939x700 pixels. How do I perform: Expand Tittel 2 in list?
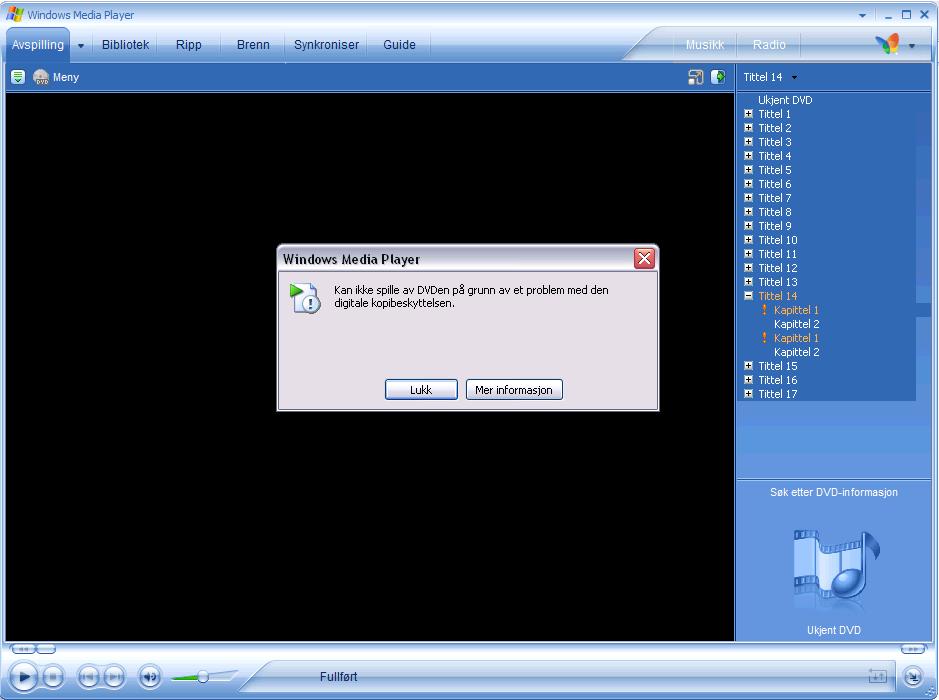(748, 128)
